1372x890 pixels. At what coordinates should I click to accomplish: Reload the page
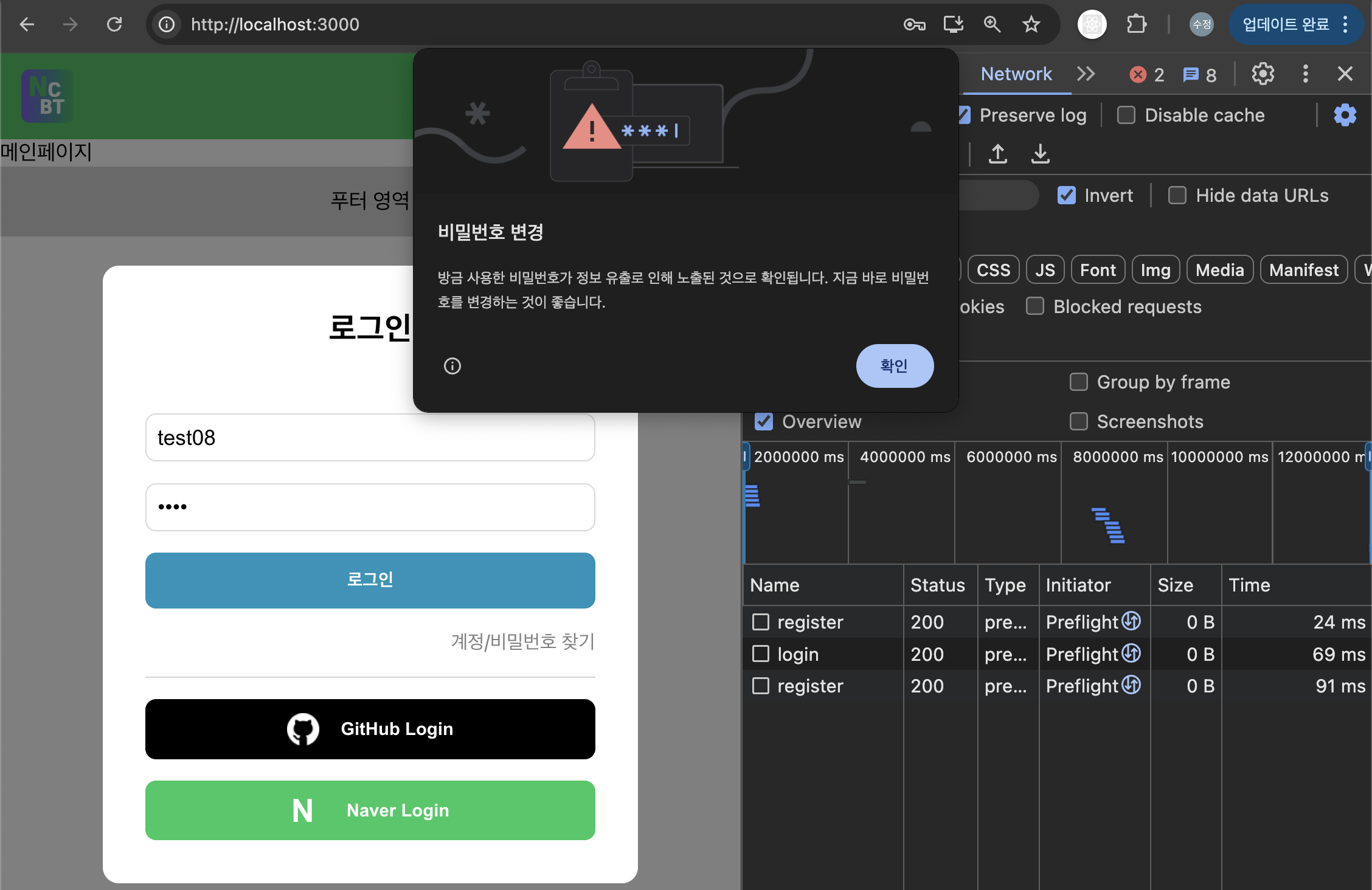tap(114, 24)
